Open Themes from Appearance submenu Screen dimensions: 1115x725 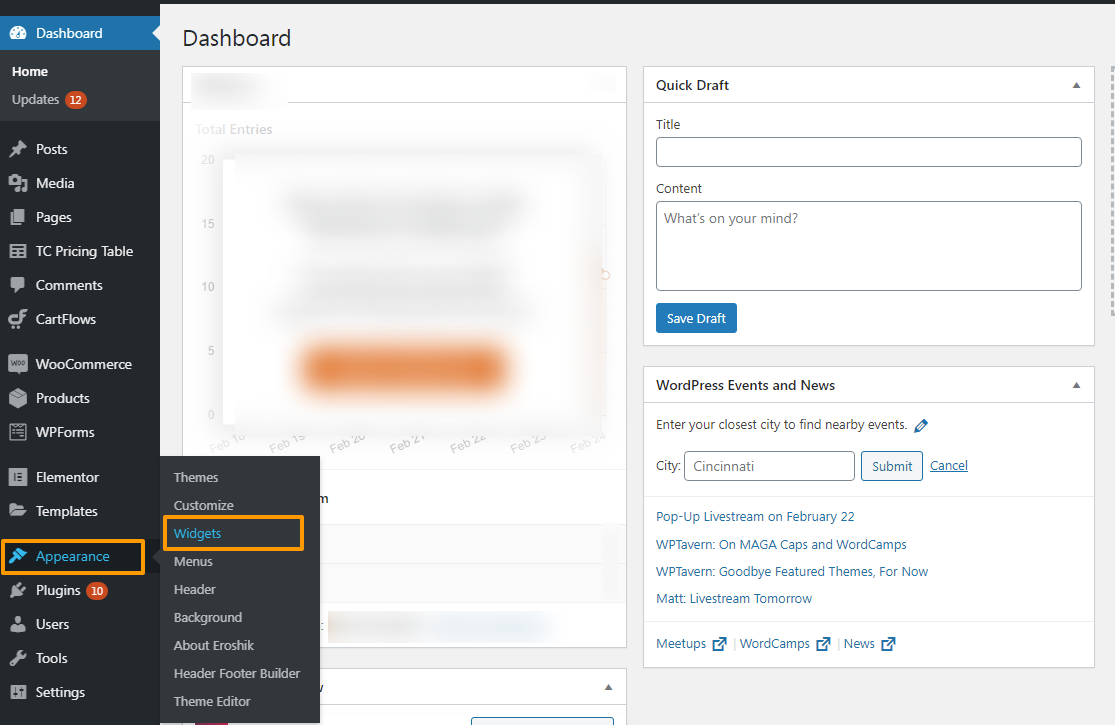pos(196,478)
